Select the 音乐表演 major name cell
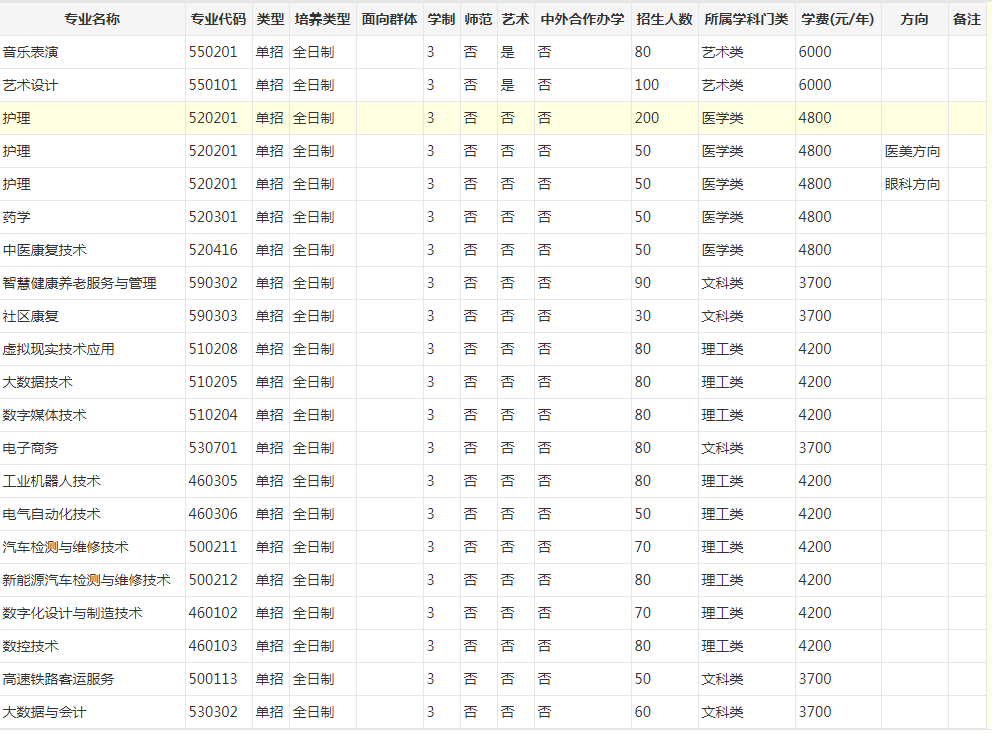This screenshot has width=992, height=734. [31, 52]
